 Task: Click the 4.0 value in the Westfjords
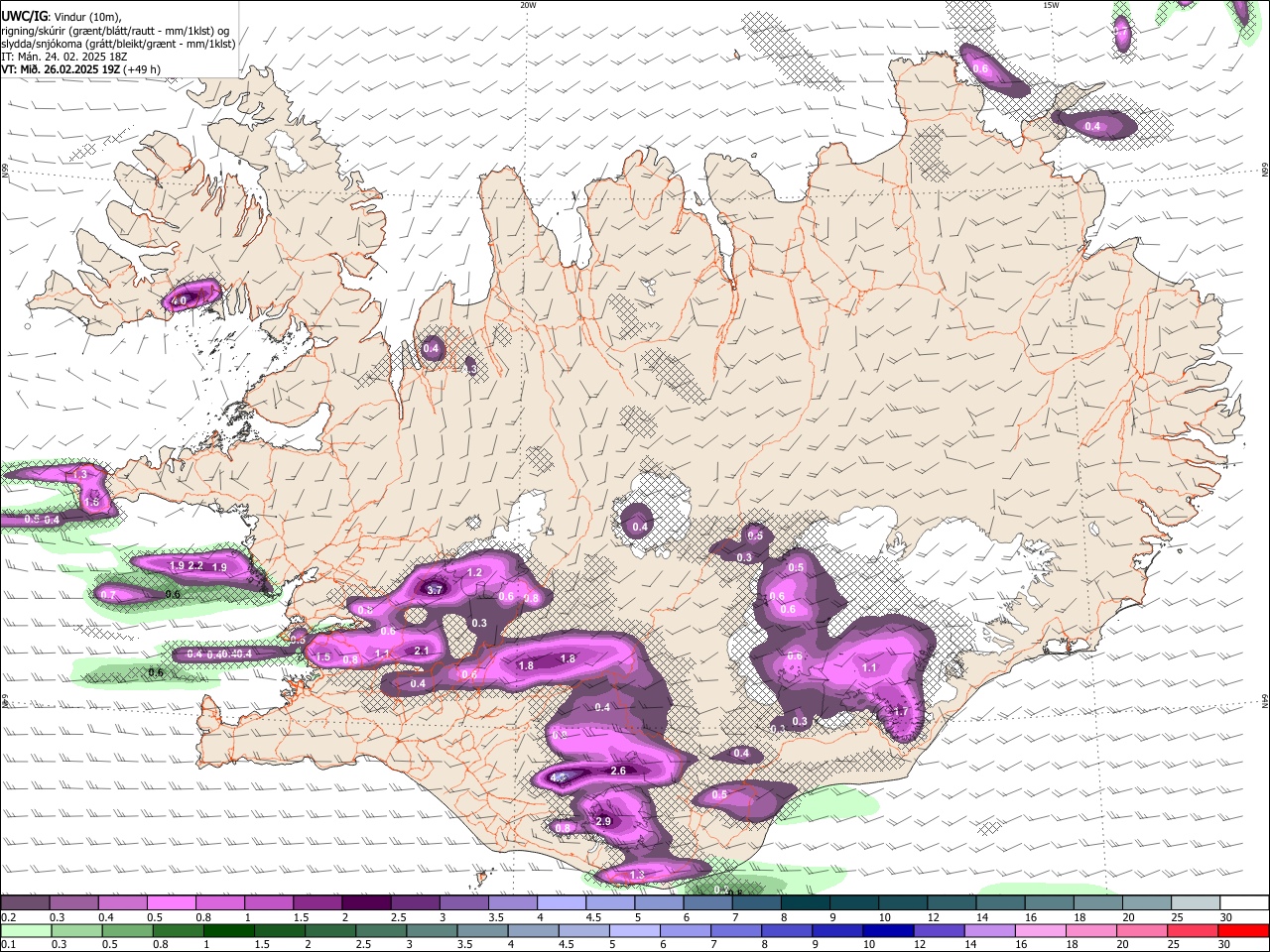click(x=180, y=299)
